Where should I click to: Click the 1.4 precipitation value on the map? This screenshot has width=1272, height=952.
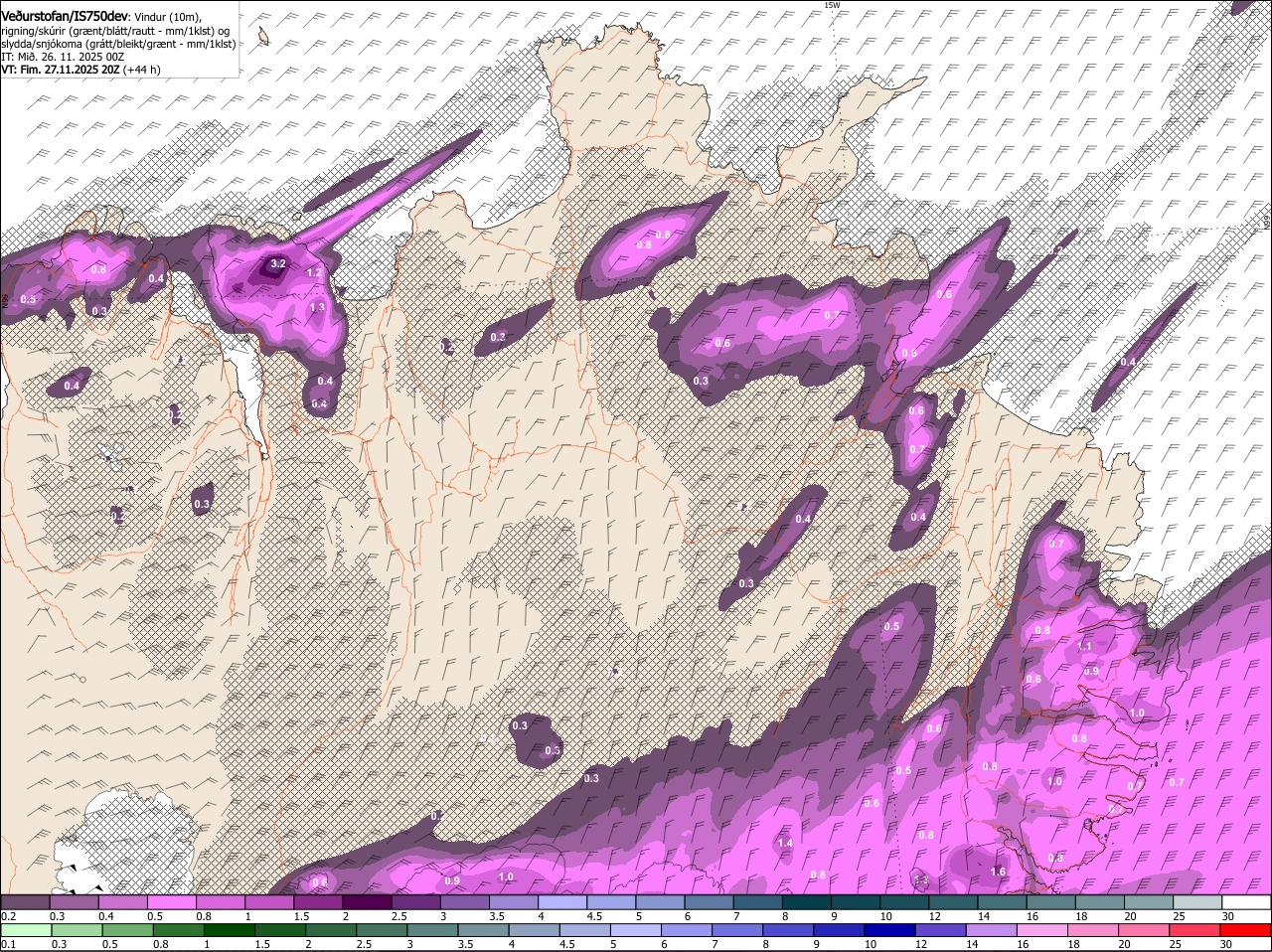point(785,843)
